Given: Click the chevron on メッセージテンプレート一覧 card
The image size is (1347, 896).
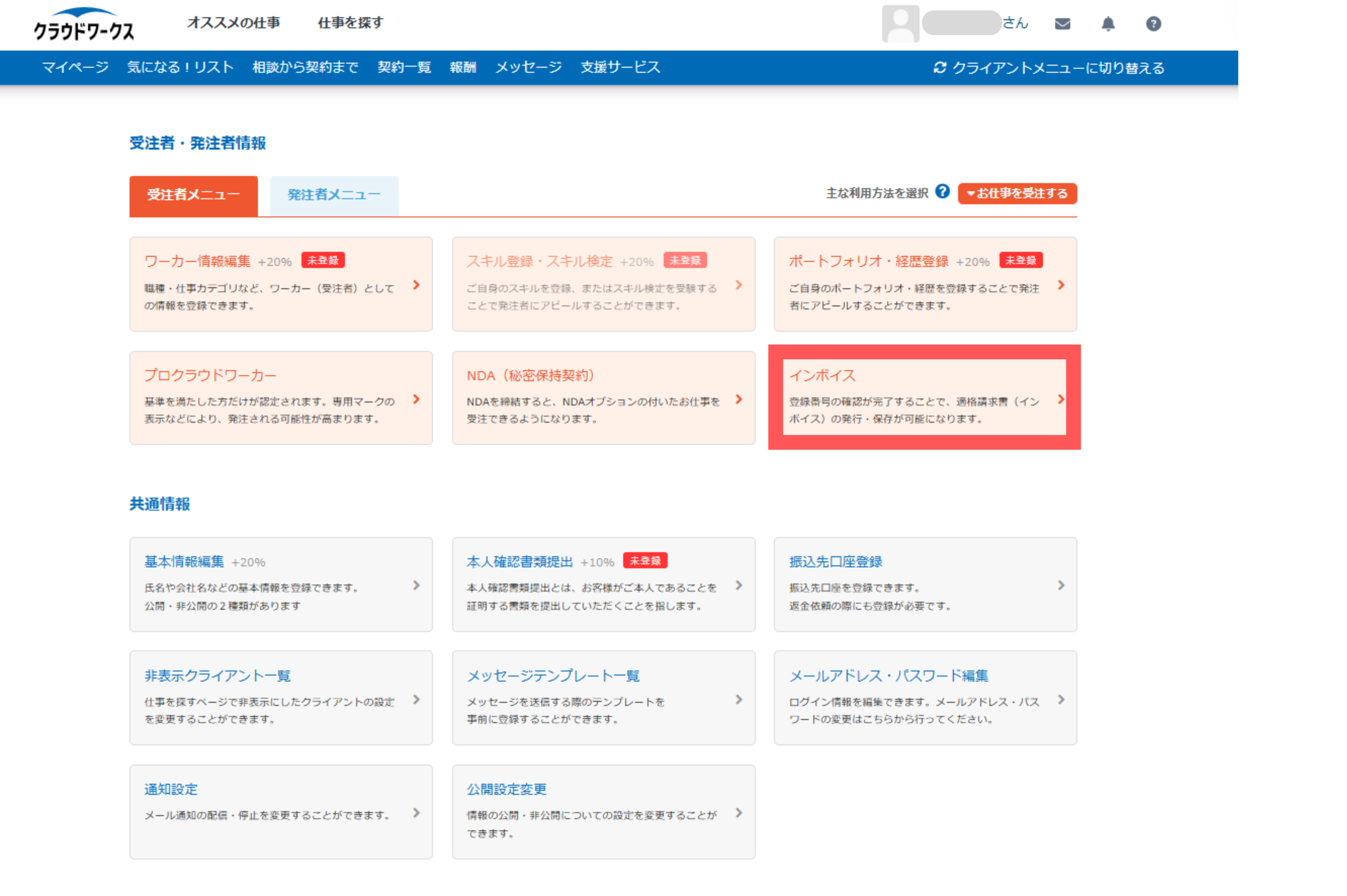Looking at the screenshot, I should pos(738,699).
